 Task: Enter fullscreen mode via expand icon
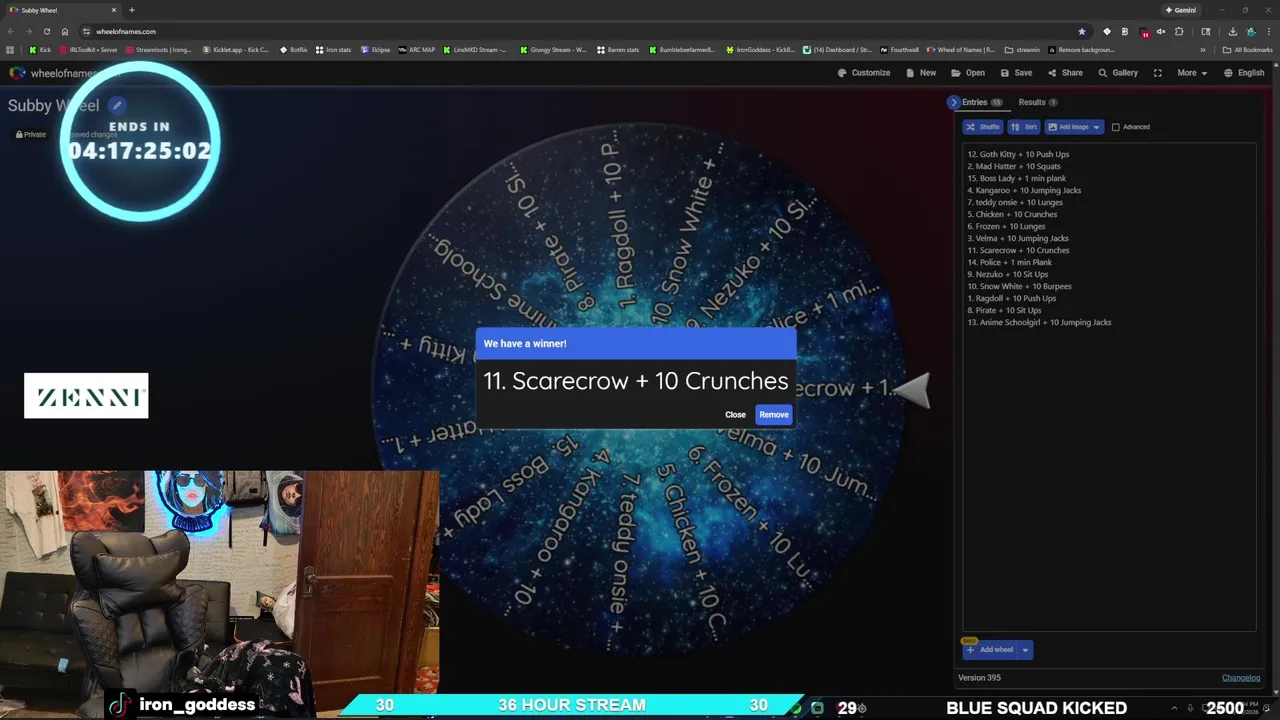click(1158, 73)
